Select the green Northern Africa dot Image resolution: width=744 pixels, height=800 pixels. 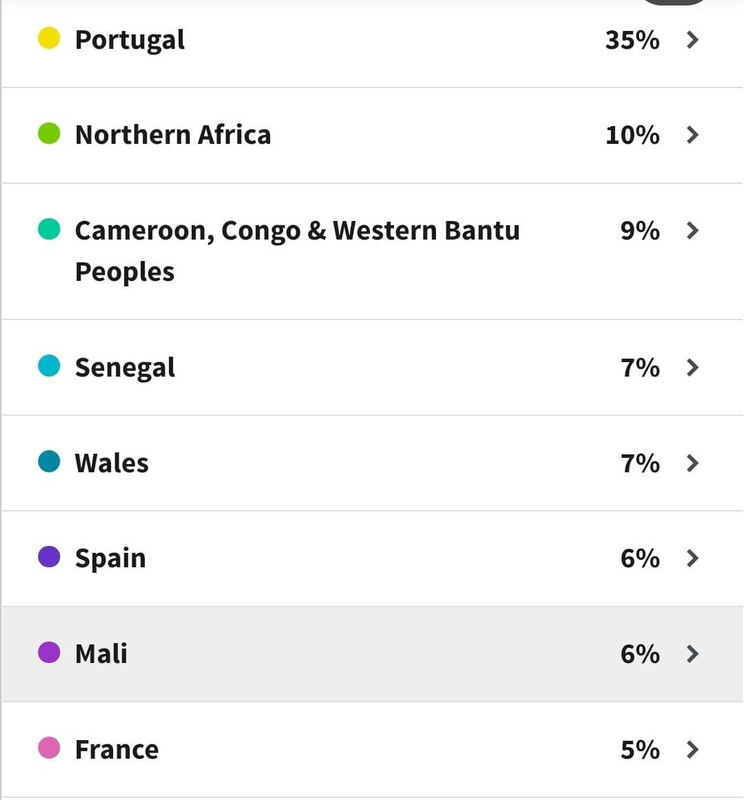49,133
